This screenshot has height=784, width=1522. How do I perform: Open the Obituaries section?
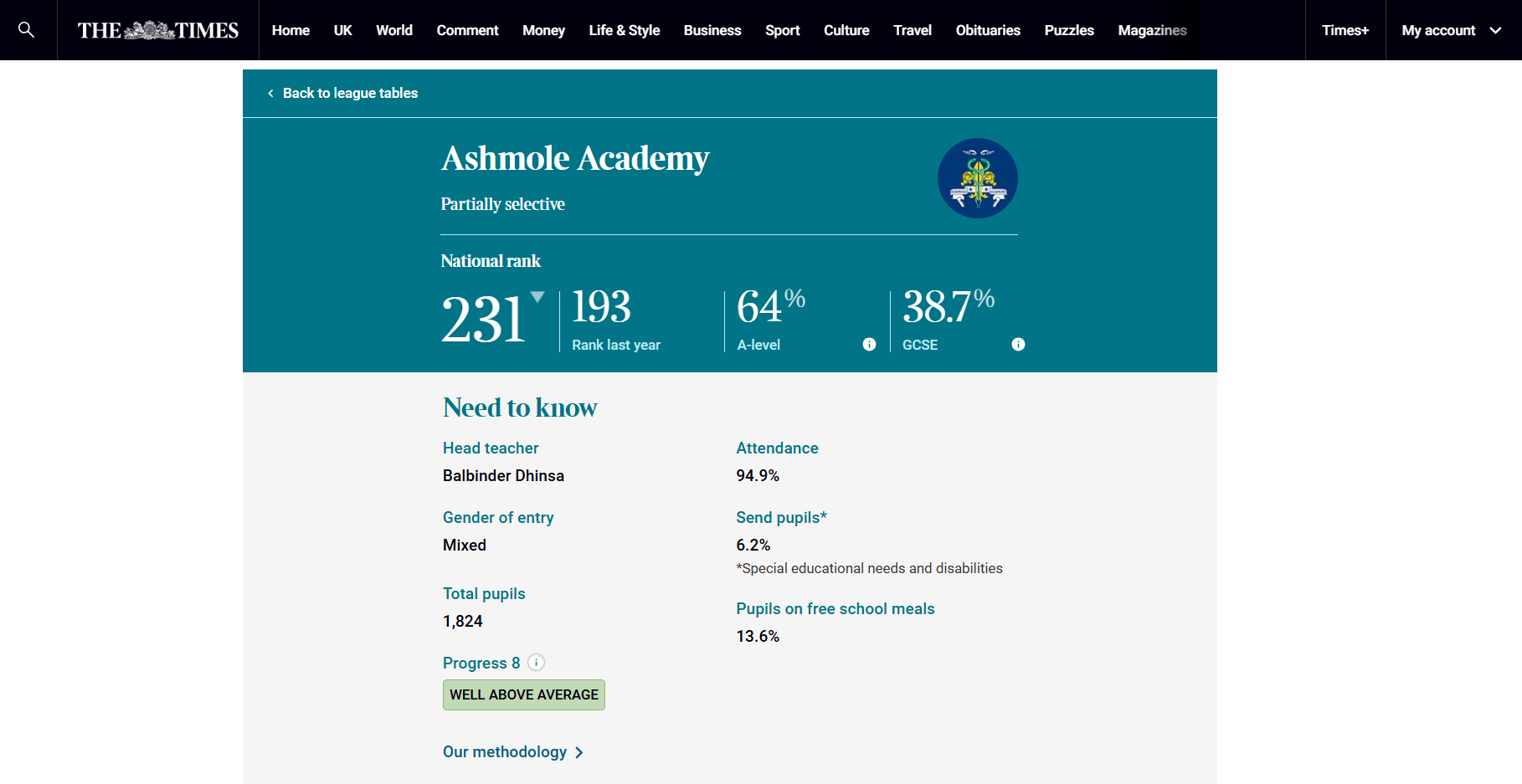coord(987,30)
